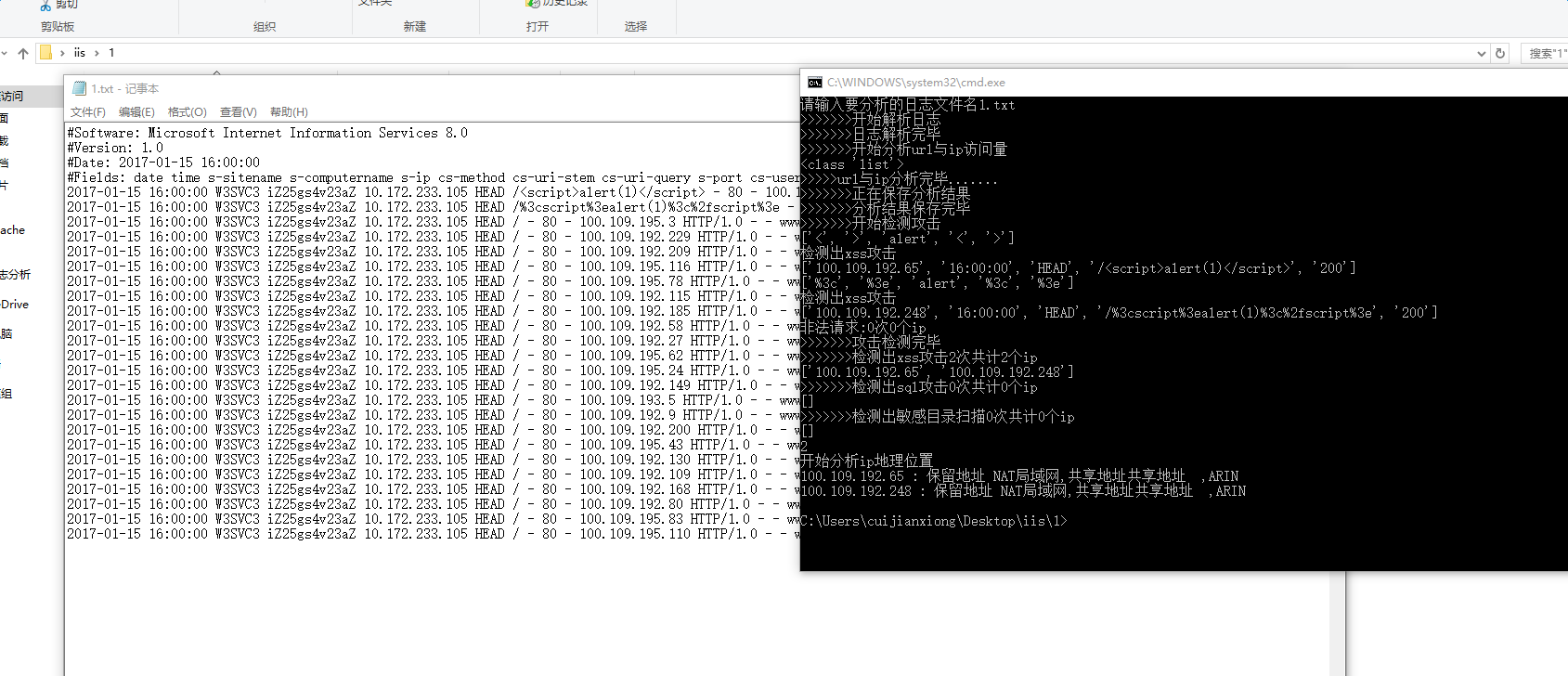The image size is (1568, 676).
Task: Expand breadcrumb chevron between 'iis' and '1'
Action: click(97, 53)
